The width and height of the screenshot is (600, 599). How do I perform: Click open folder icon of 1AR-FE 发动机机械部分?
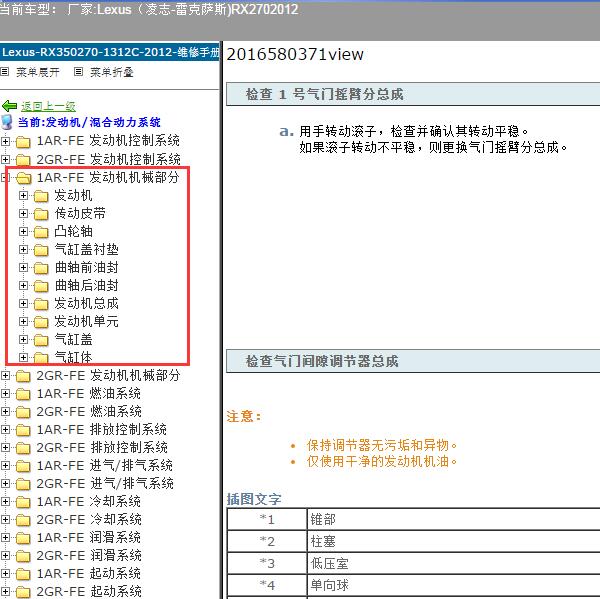(x=24, y=178)
